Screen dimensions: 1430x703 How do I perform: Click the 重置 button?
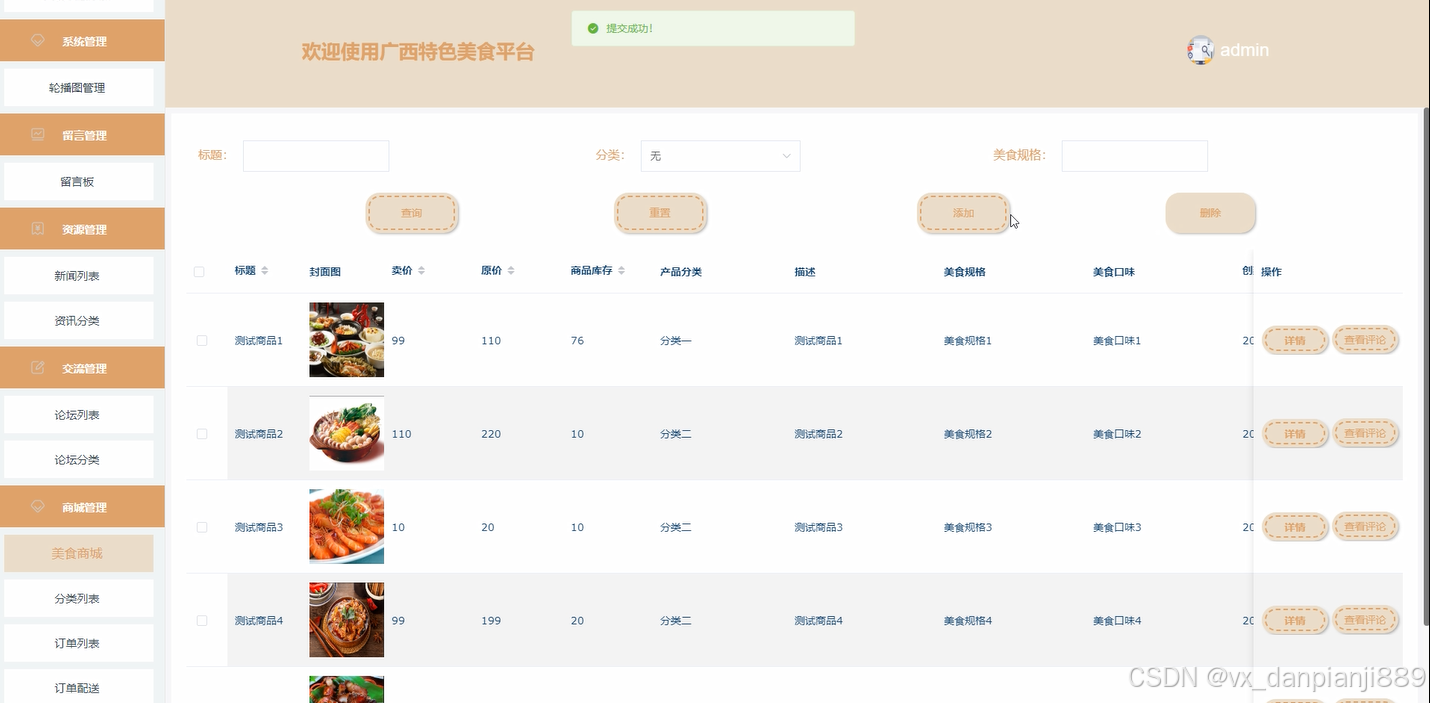tap(660, 213)
